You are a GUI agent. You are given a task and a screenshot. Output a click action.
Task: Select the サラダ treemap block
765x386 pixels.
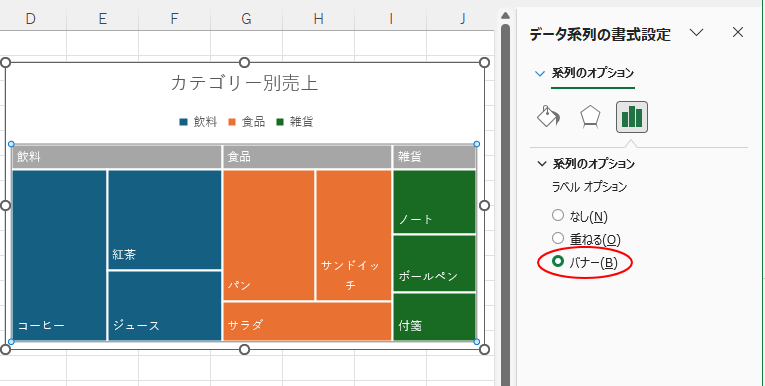tap(307, 321)
